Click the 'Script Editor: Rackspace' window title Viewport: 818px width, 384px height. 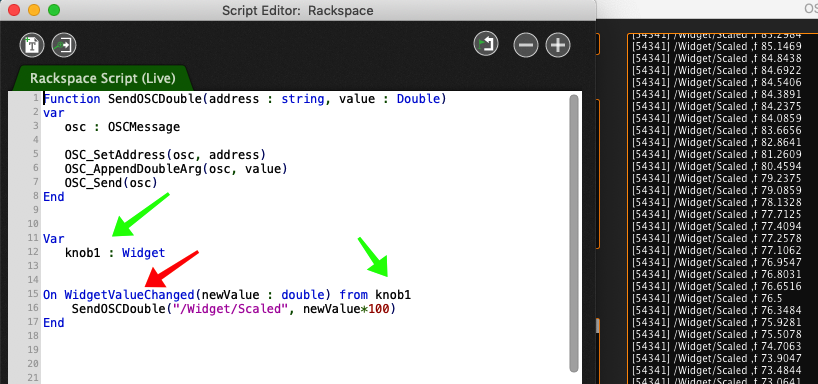pyautogui.click(x=297, y=10)
